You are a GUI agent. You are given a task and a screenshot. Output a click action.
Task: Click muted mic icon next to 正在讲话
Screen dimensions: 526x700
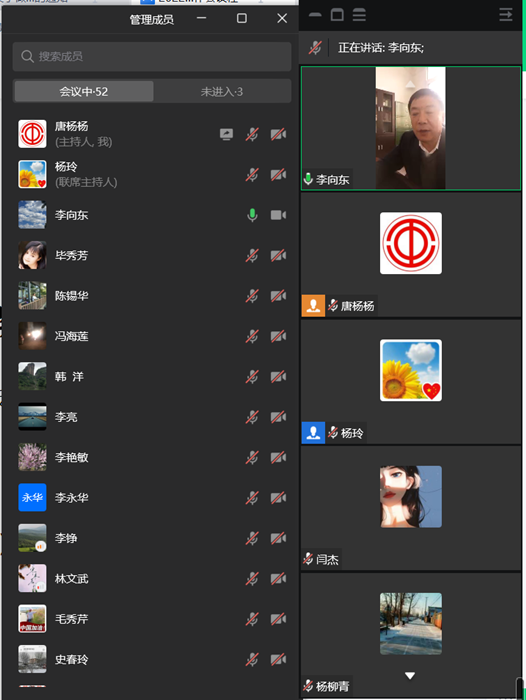click(315, 47)
